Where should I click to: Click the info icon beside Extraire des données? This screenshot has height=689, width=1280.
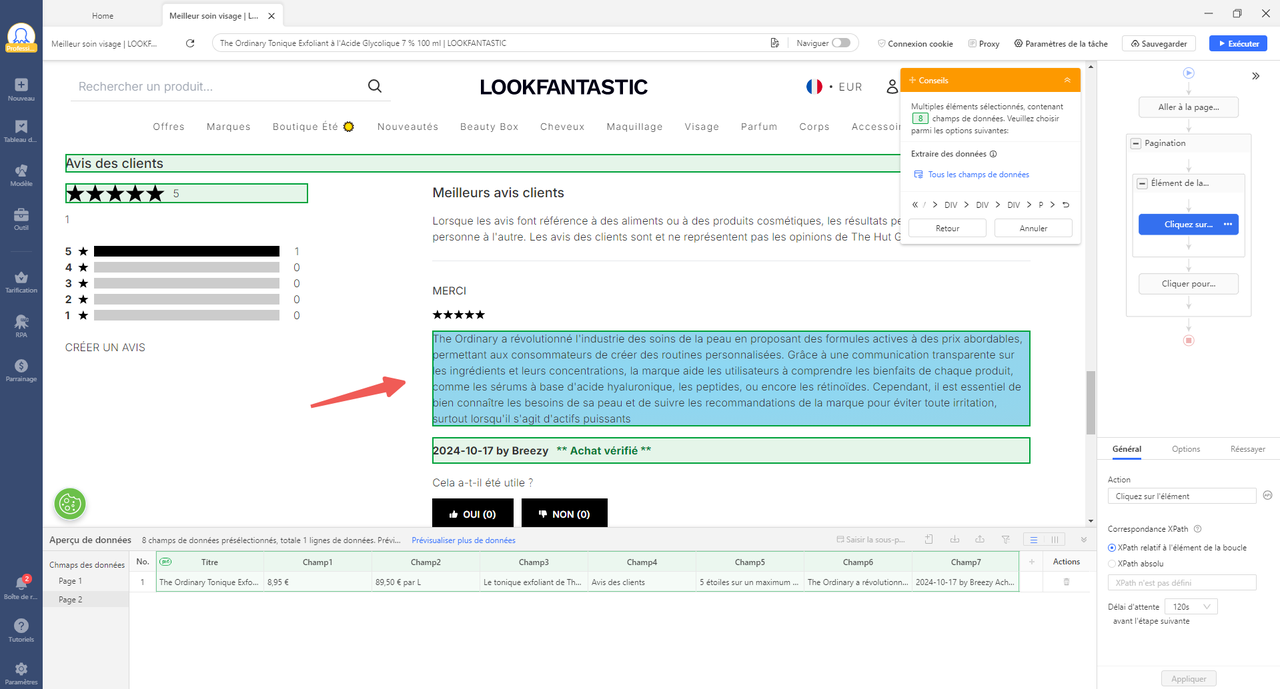993,154
